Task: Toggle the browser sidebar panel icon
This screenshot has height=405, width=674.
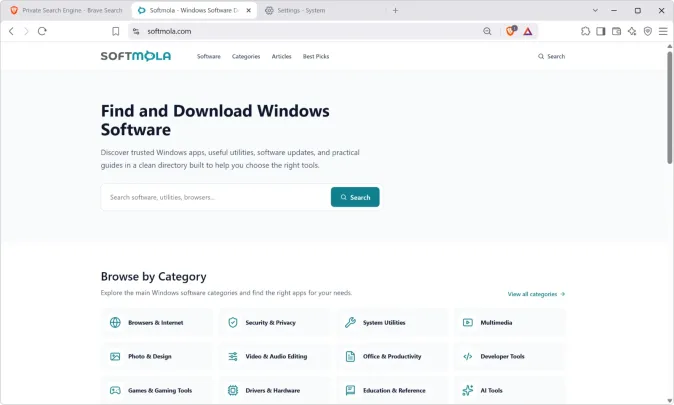Action: coord(601,31)
